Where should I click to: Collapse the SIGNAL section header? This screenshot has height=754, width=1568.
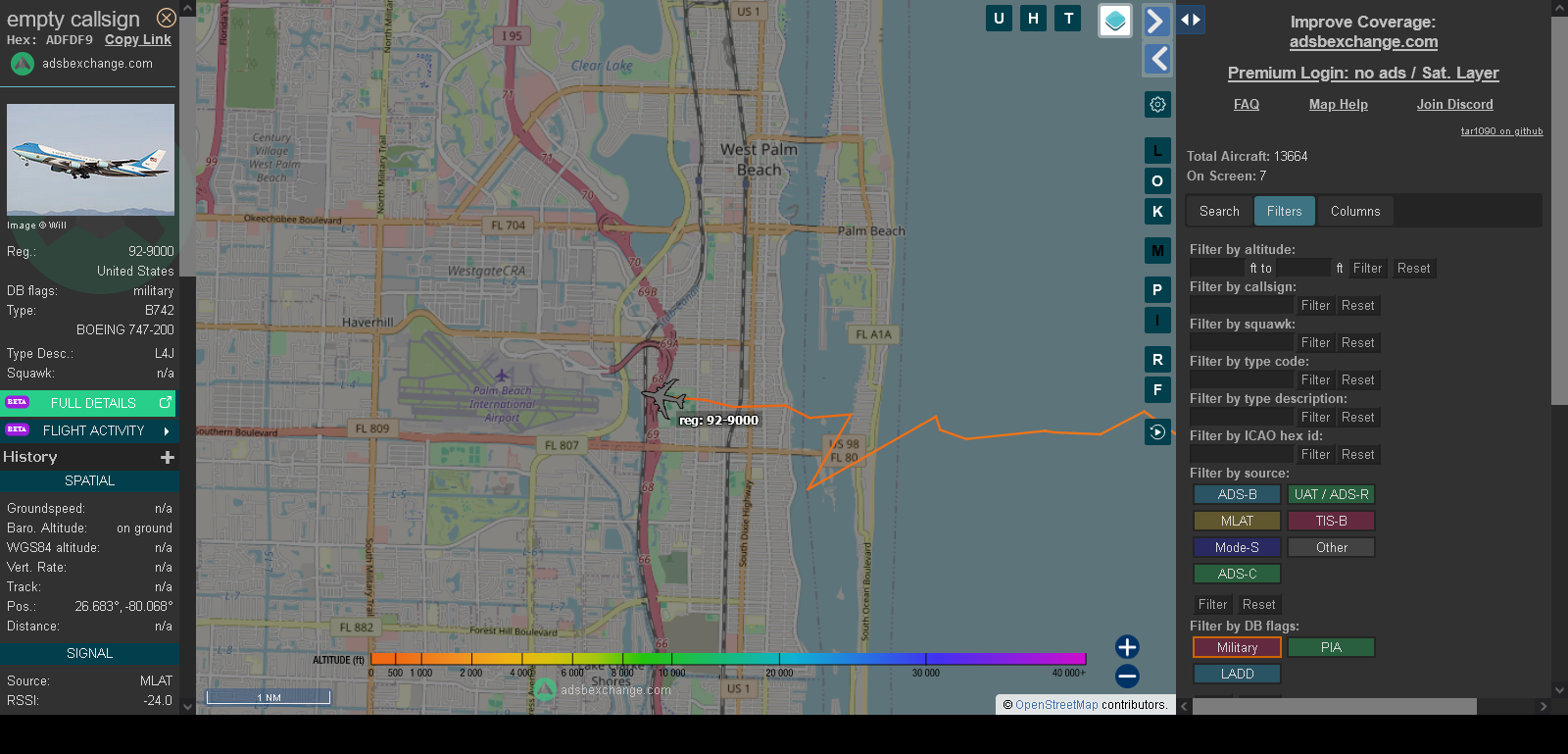coord(89,653)
